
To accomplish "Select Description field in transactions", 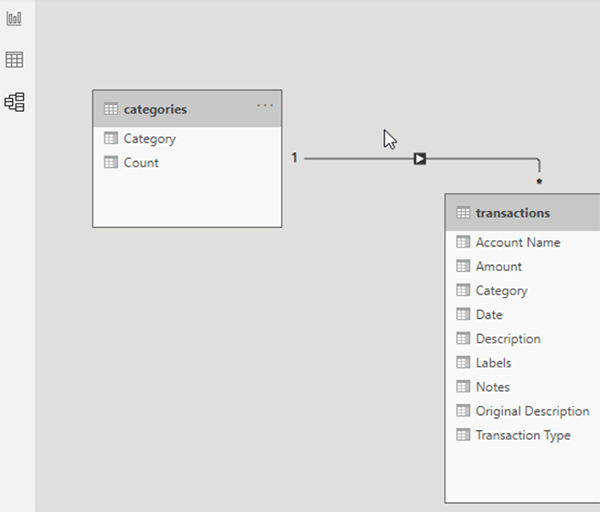I will 523,339.
